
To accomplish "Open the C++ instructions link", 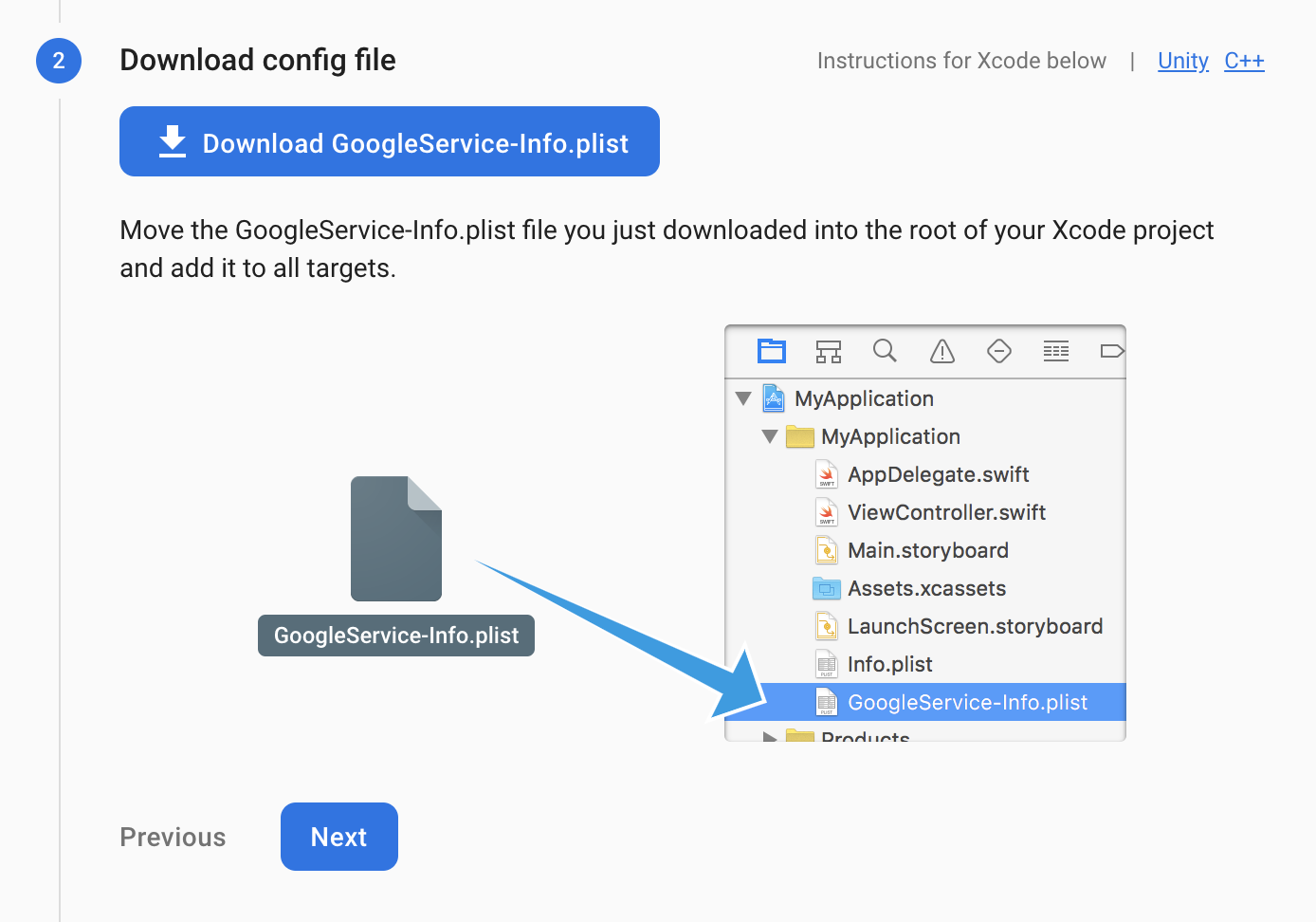I will (x=1244, y=61).
